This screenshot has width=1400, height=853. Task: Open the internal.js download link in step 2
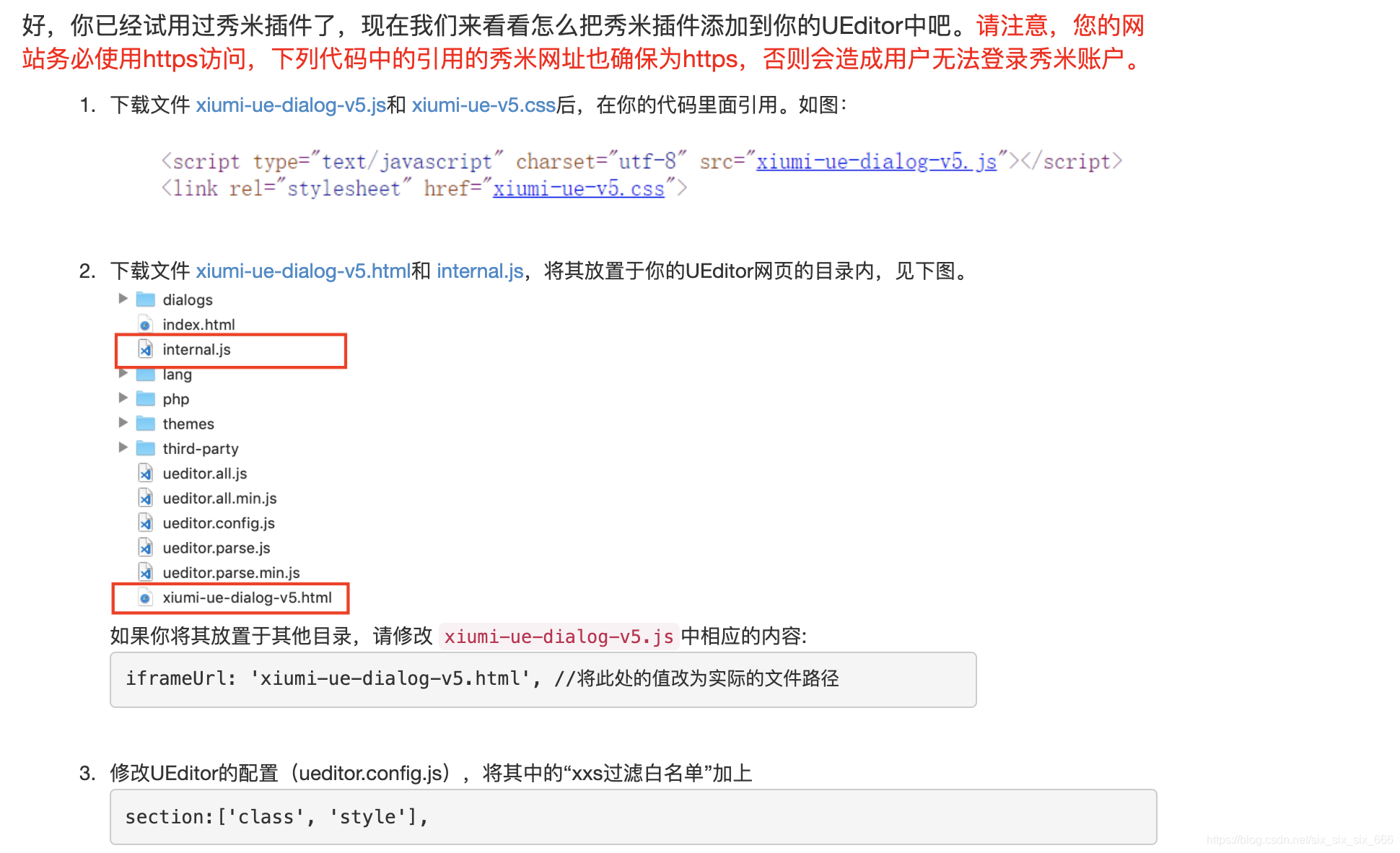pyautogui.click(x=479, y=271)
